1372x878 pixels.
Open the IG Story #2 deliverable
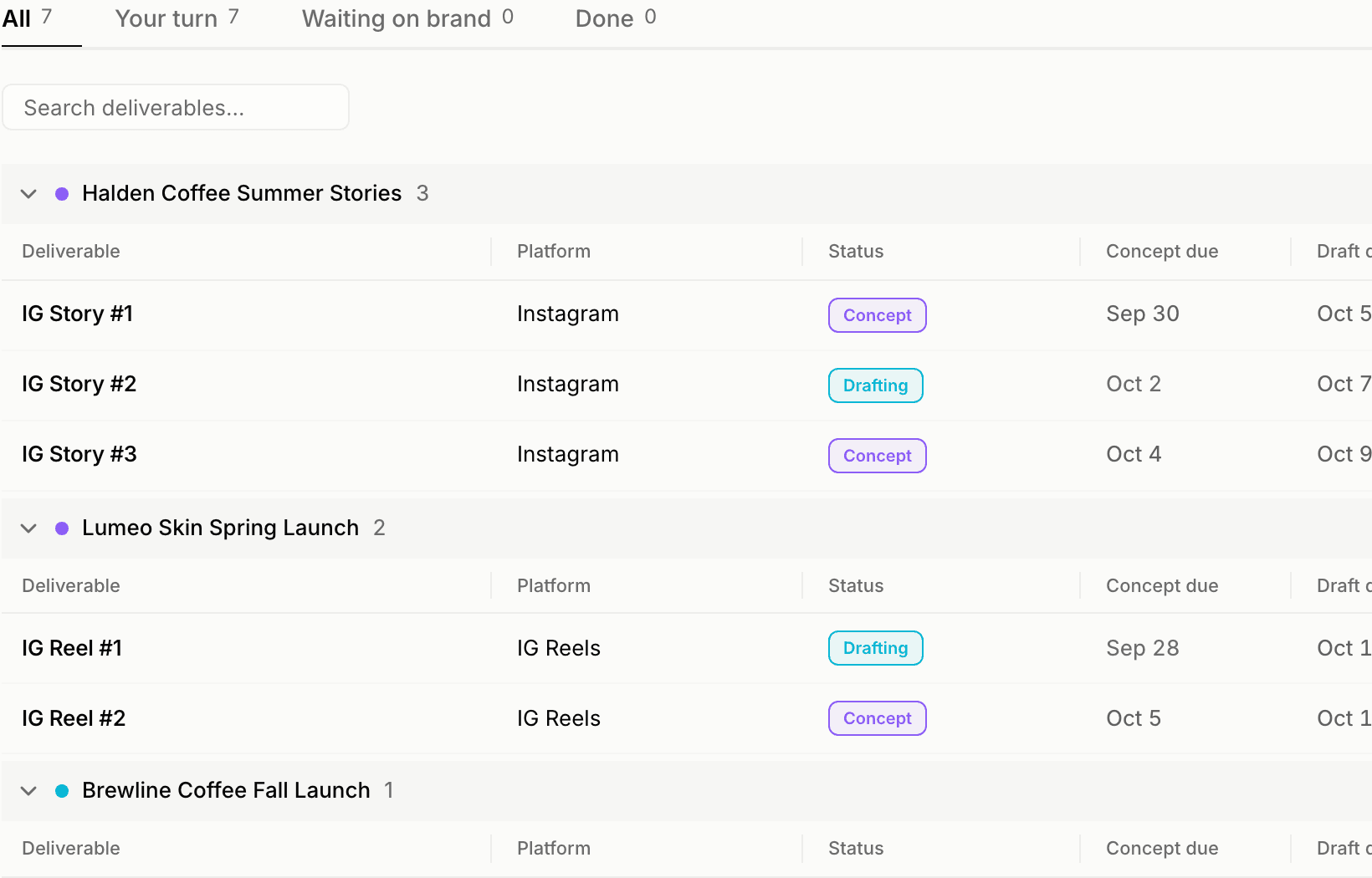pyautogui.click(x=79, y=384)
